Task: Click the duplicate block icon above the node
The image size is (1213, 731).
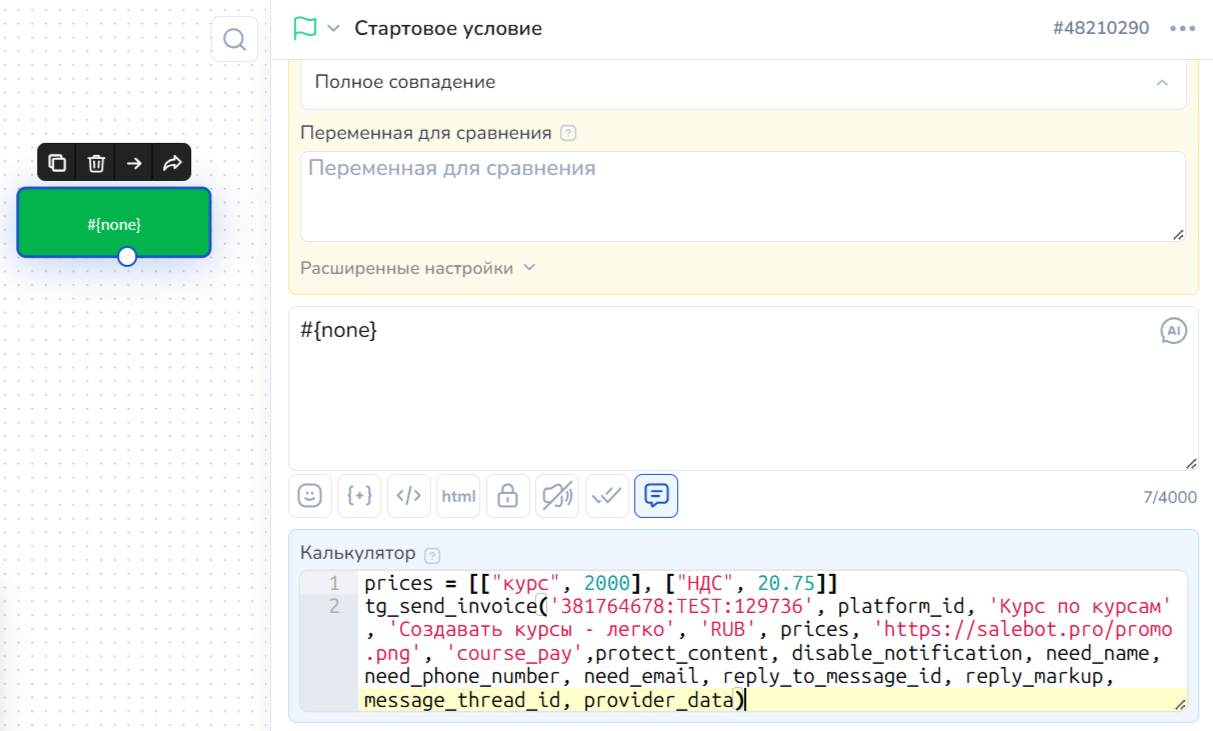Action: pos(57,163)
